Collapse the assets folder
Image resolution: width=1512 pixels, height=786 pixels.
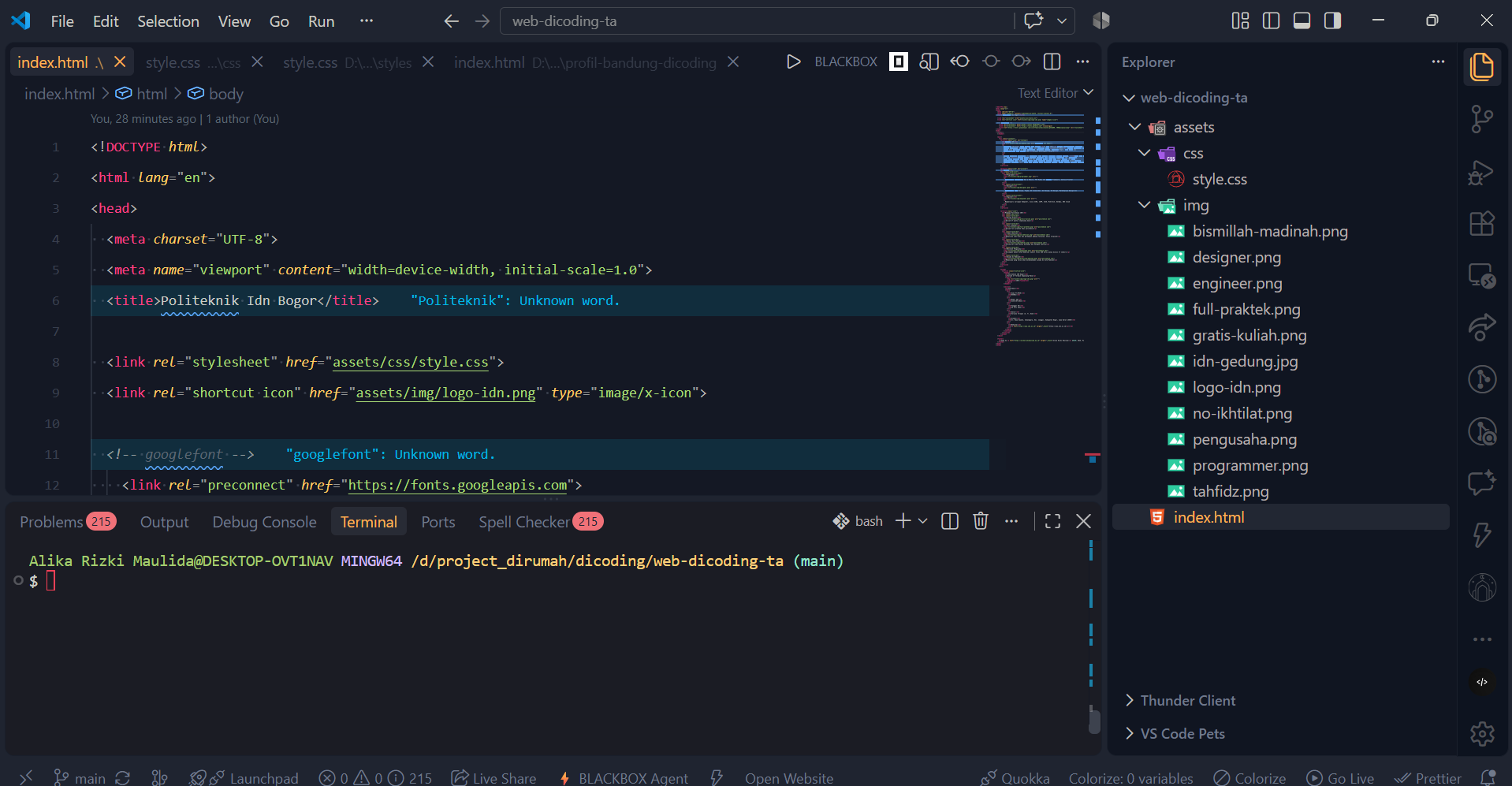coord(1135,127)
